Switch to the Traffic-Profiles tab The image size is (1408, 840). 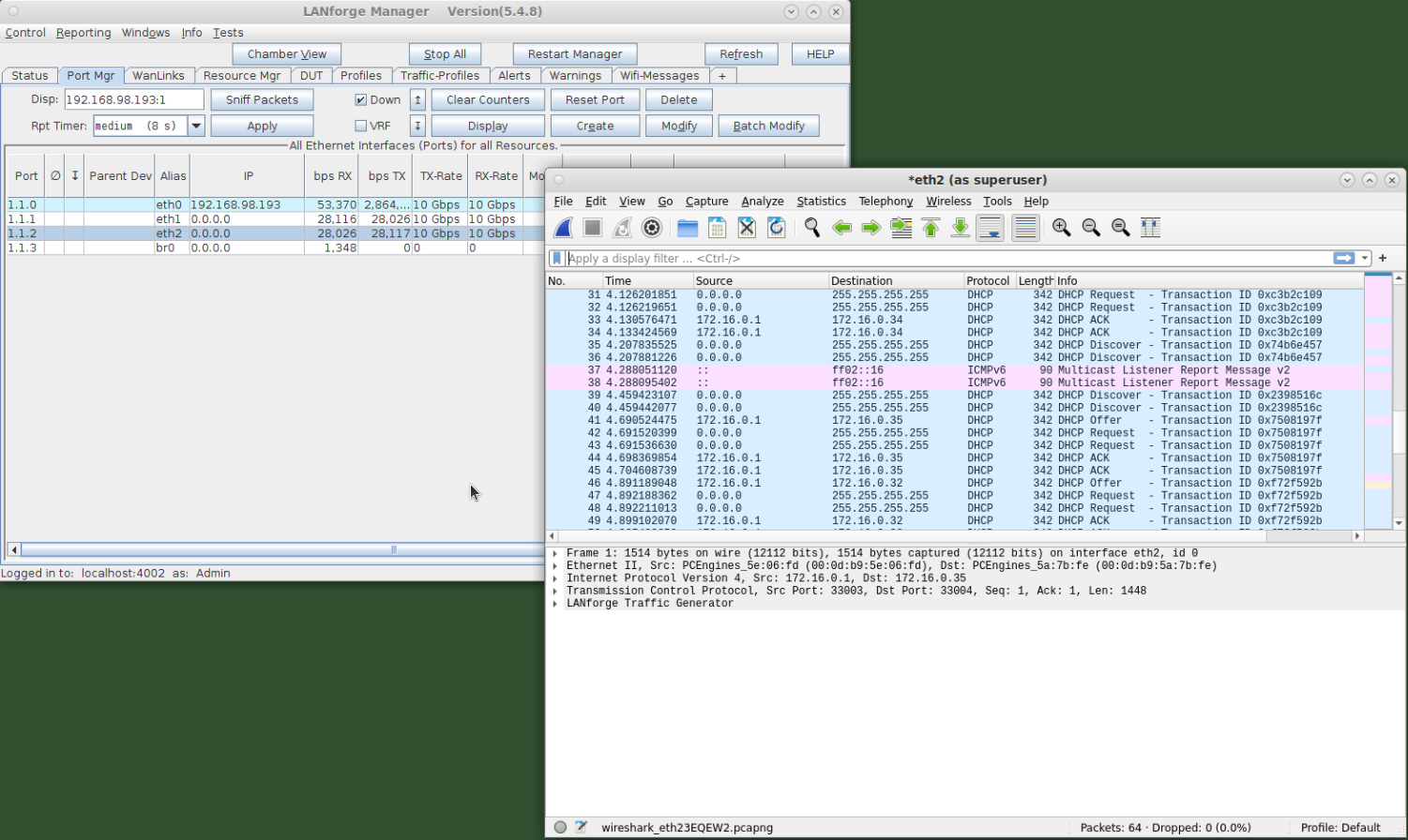(x=440, y=75)
